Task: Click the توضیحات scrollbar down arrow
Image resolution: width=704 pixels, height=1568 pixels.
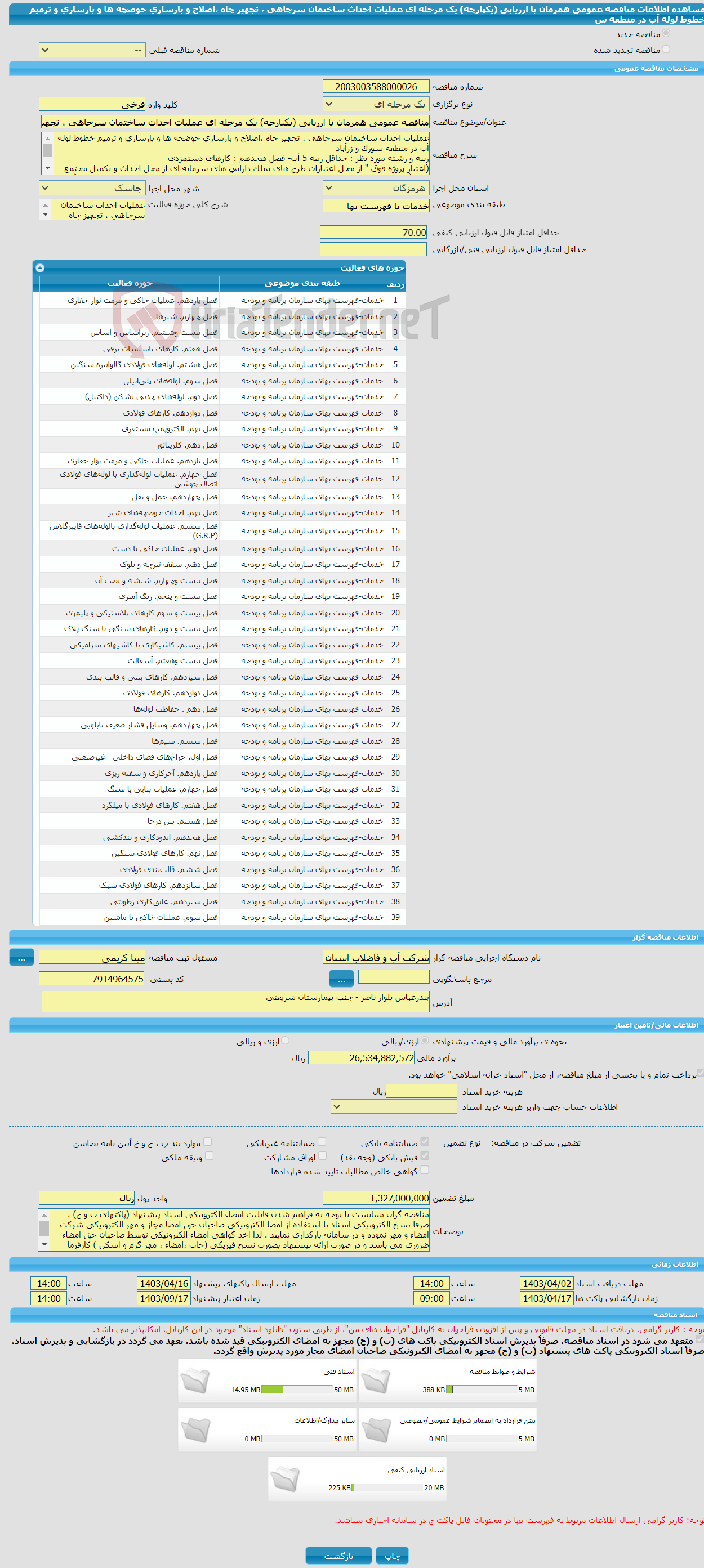Action: [44, 1245]
